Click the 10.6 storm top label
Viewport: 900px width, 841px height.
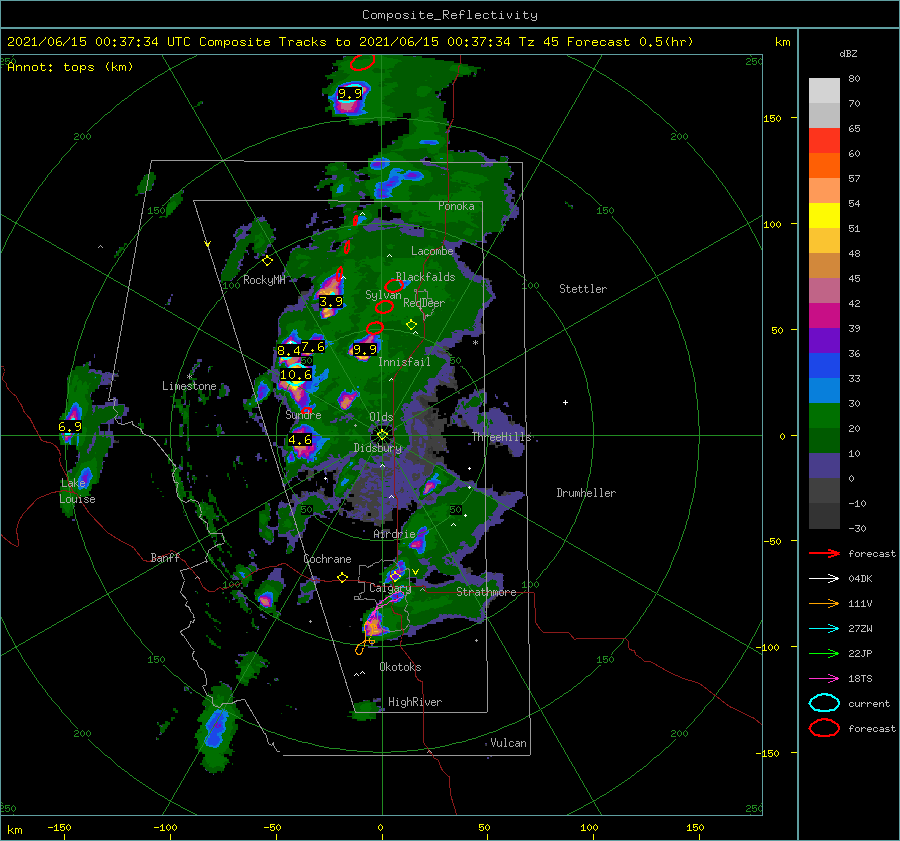[296, 375]
